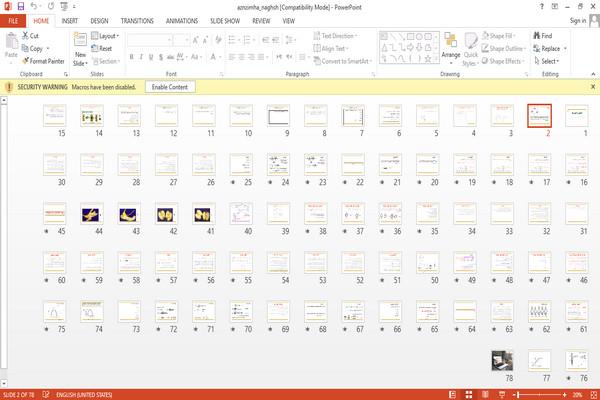Image resolution: width=600 pixels, height=400 pixels.
Task: Open the Shape Effects dropdown
Action: click(x=503, y=61)
